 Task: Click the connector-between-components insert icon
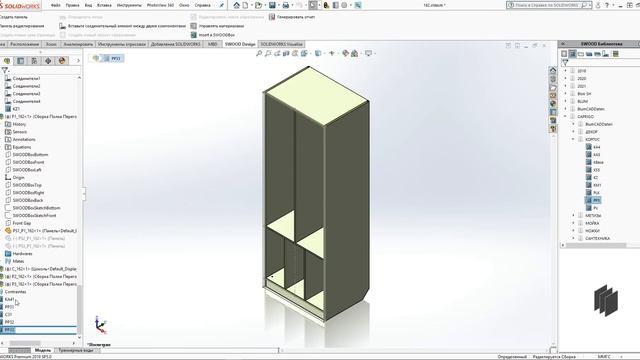[x=62, y=26]
